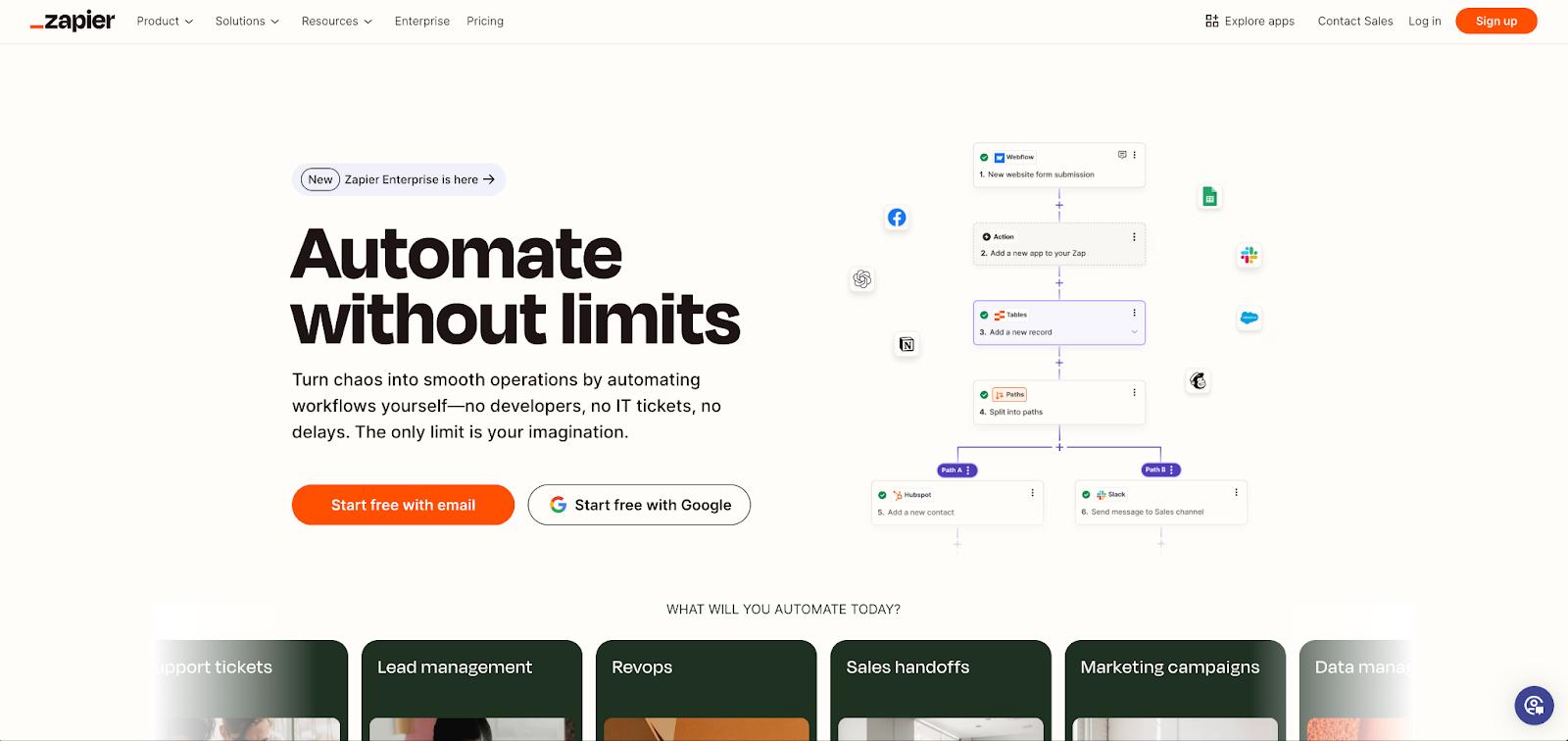Click the plus connector below the Webflow step

click(x=1059, y=206)
